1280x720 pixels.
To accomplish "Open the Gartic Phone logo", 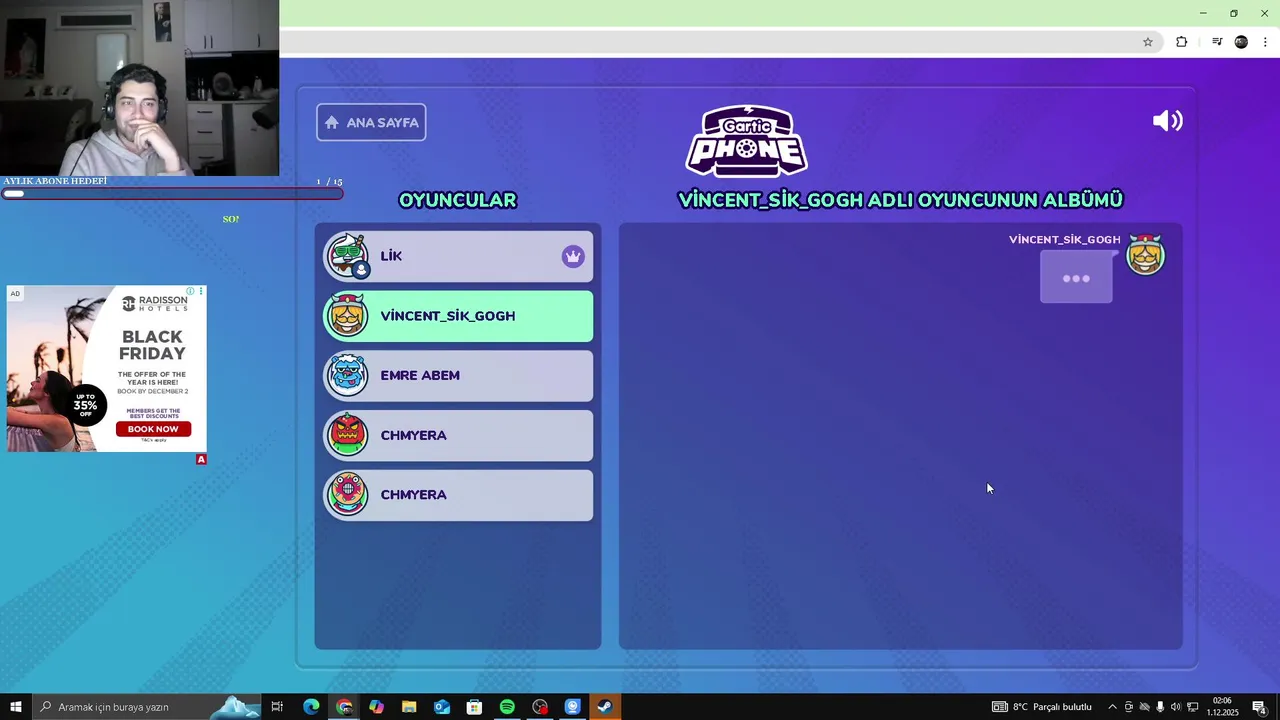I will (746, 141).
